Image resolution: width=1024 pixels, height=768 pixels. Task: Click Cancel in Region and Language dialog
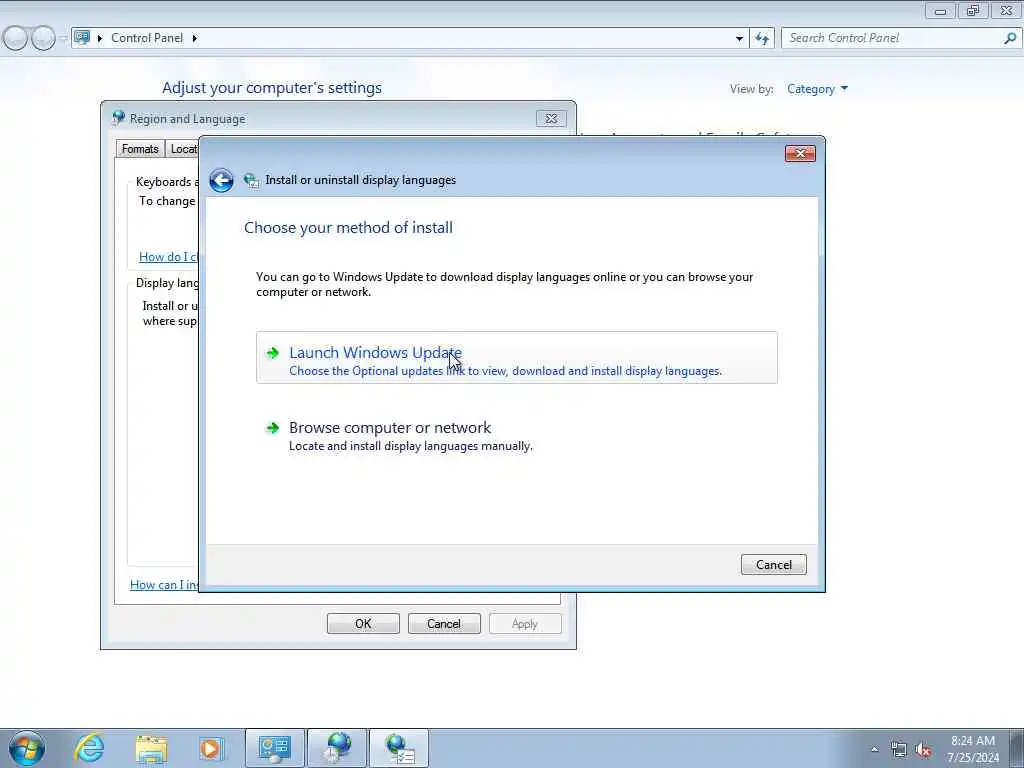[444, 624]
